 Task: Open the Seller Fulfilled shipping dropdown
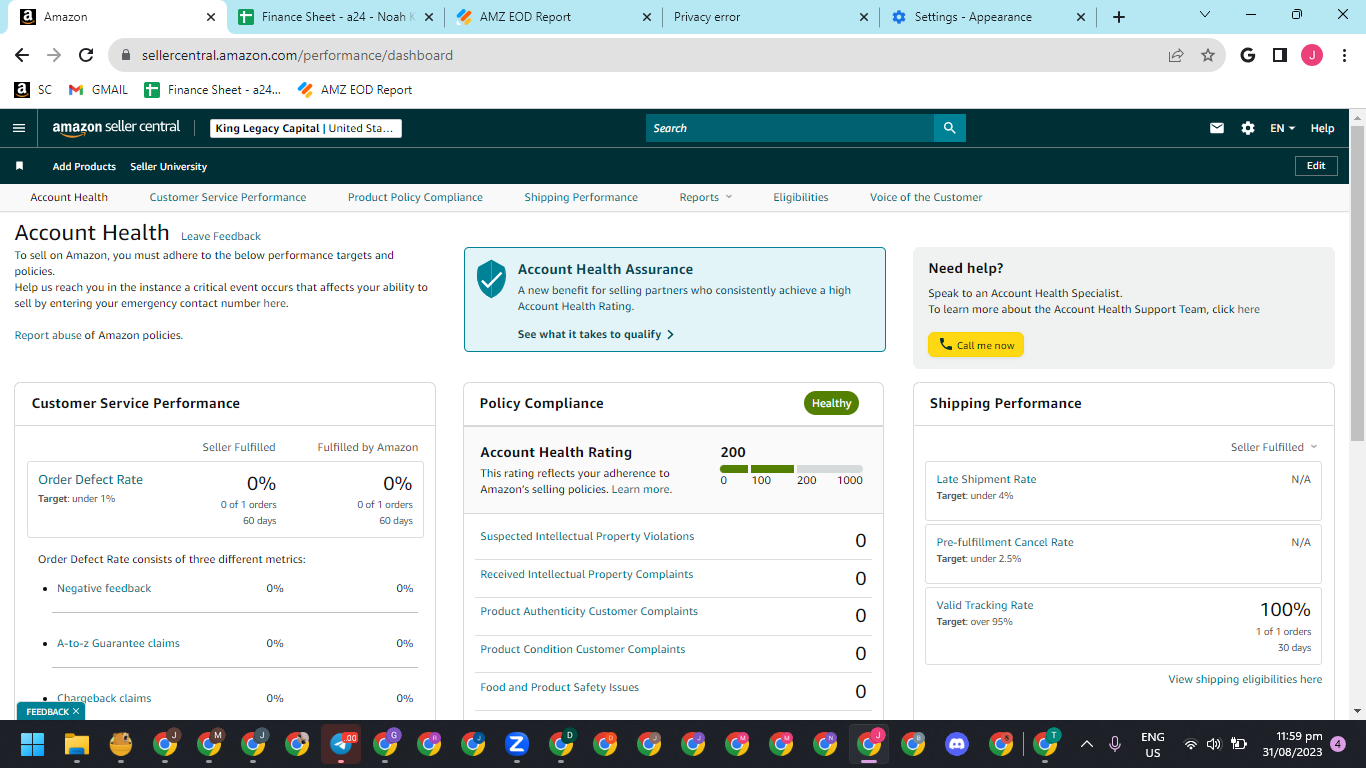point(1274,447)
